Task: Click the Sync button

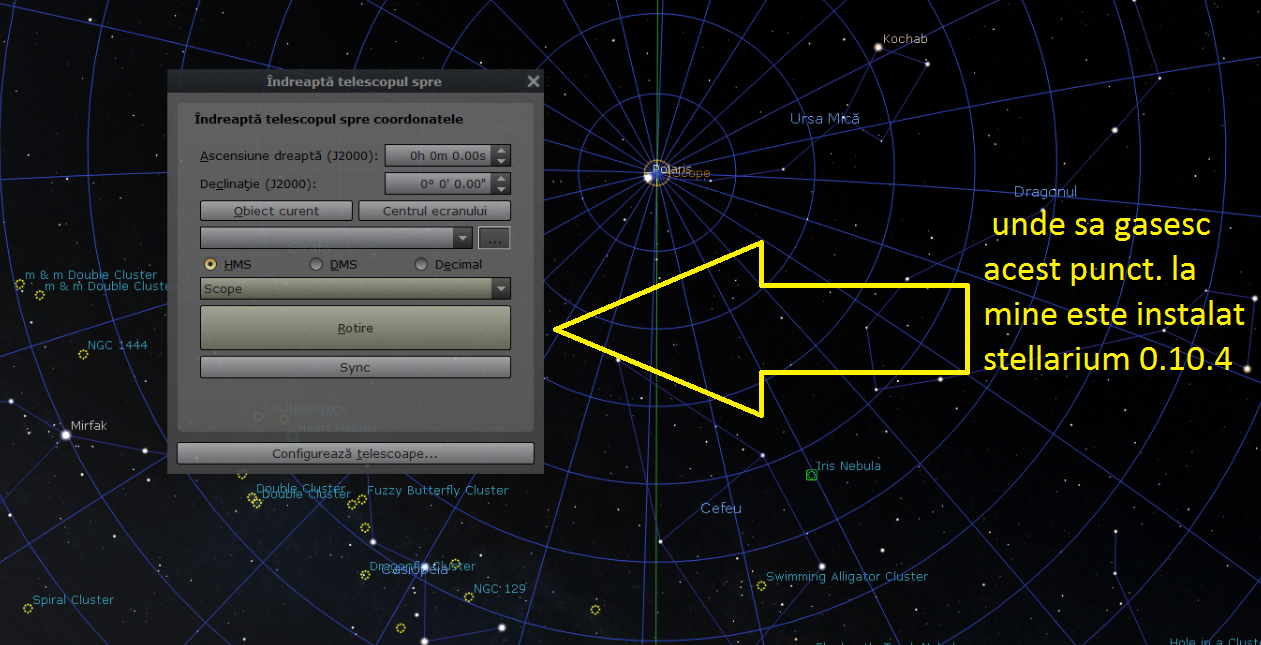Action: [355, 367]
